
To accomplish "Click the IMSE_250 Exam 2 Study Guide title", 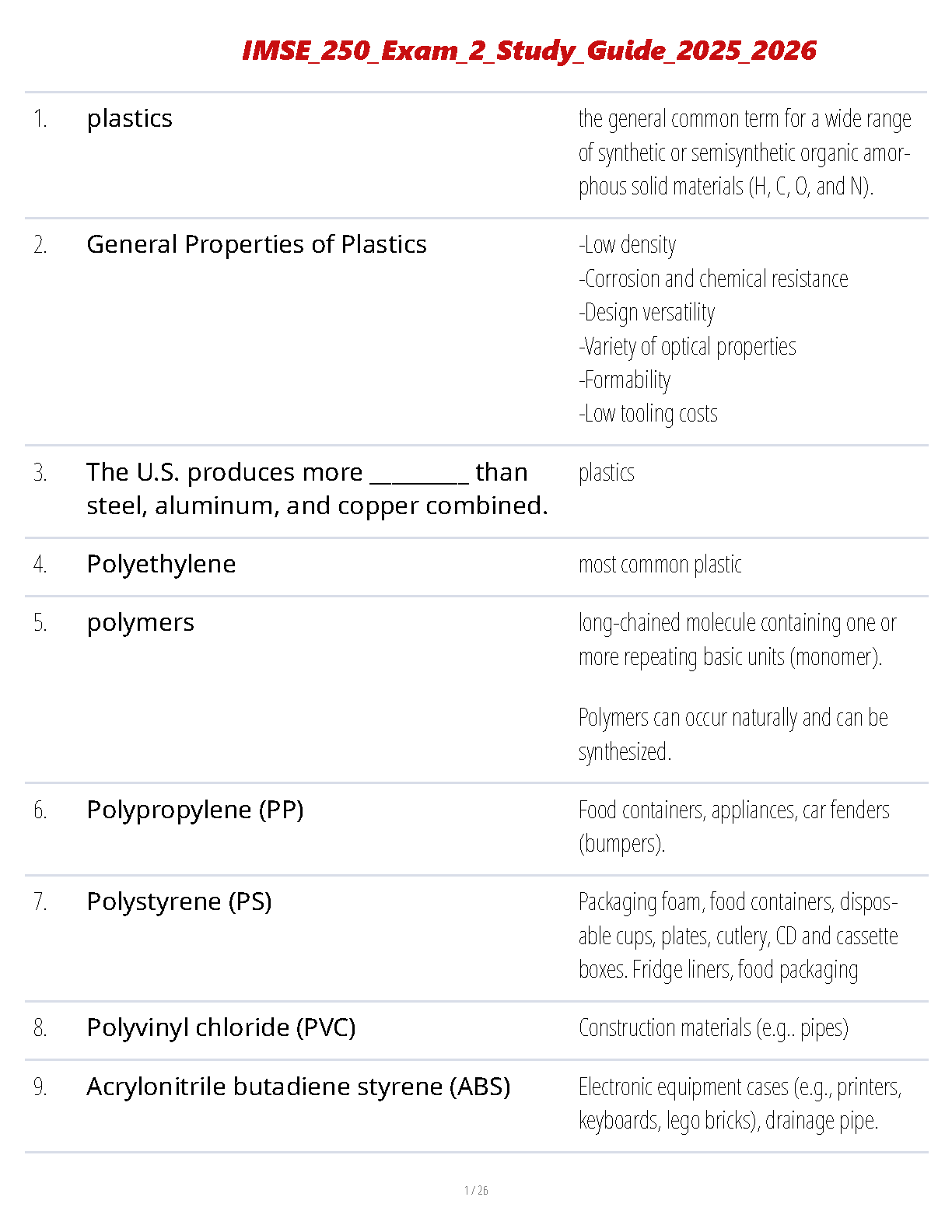I will pyautogui.click(x=529, y=51).
